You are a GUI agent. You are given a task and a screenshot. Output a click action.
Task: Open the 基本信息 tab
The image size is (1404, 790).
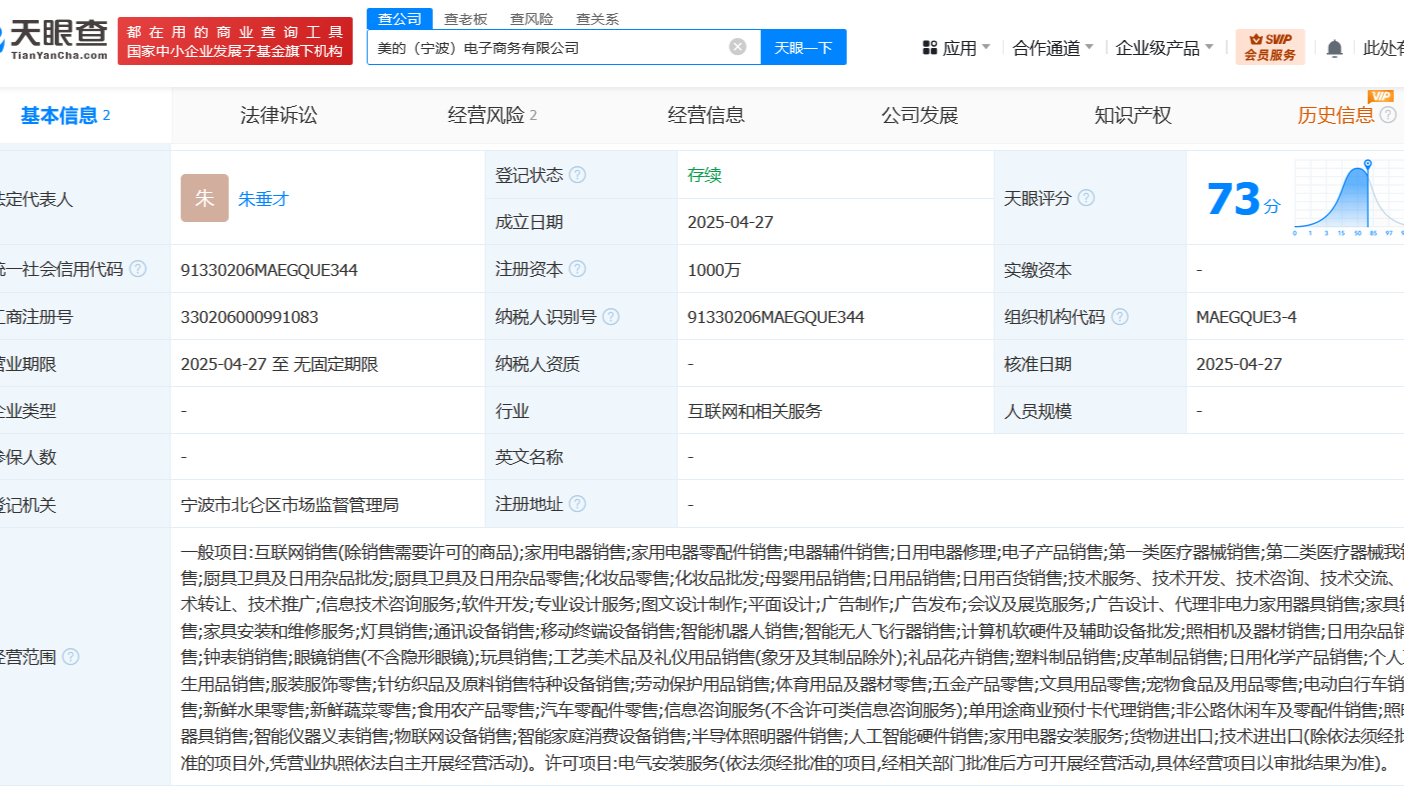coord(66,115)
